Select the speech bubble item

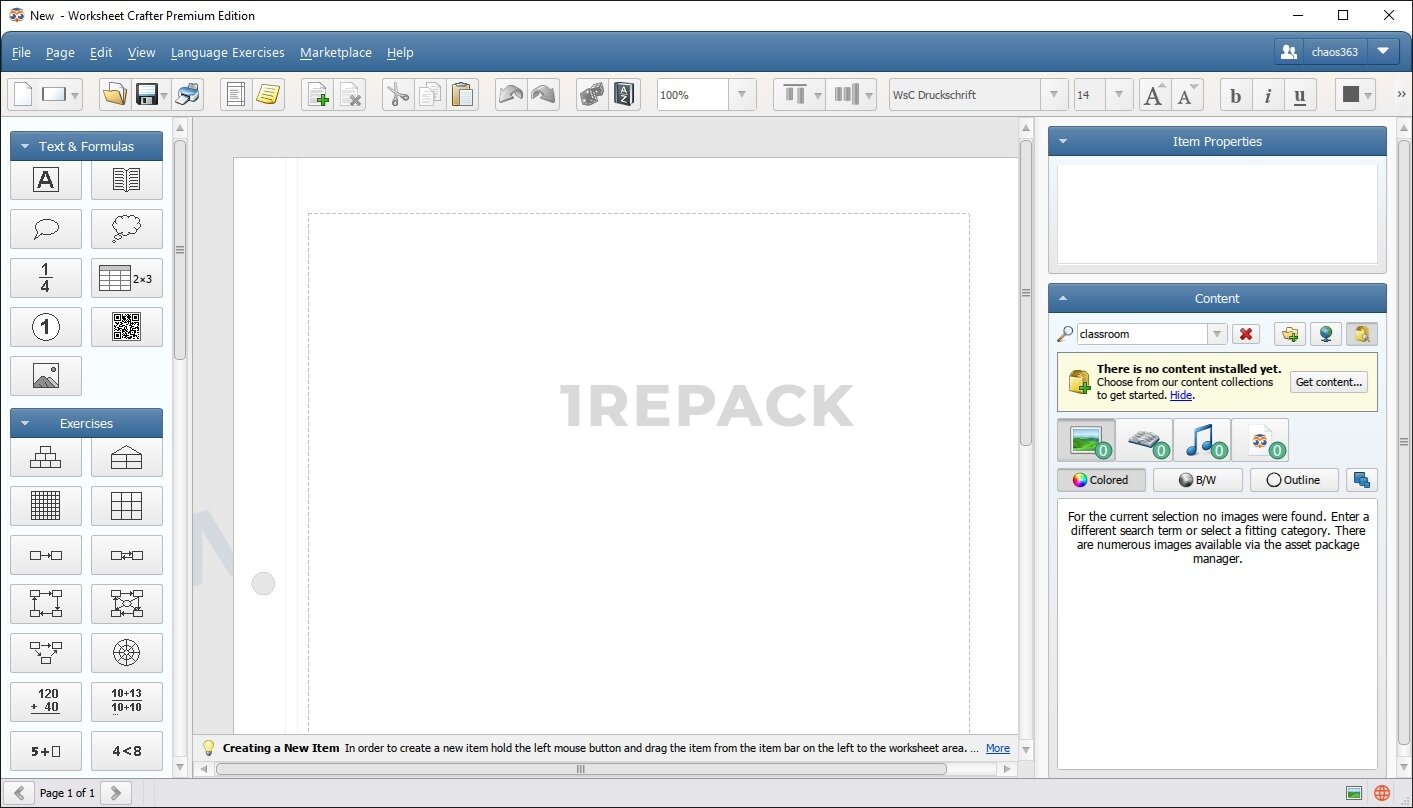(46, 229)
